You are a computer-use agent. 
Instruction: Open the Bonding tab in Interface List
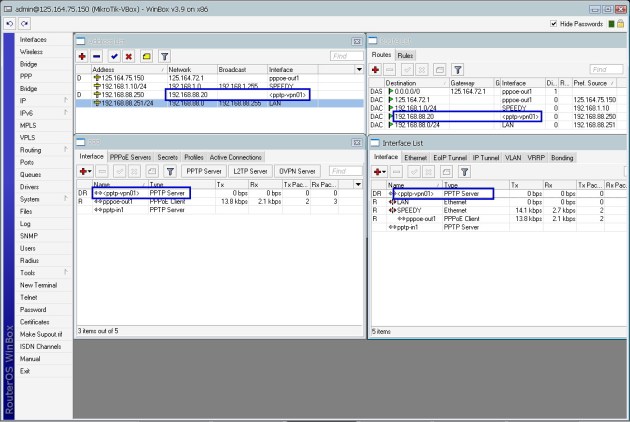(562, 158)
